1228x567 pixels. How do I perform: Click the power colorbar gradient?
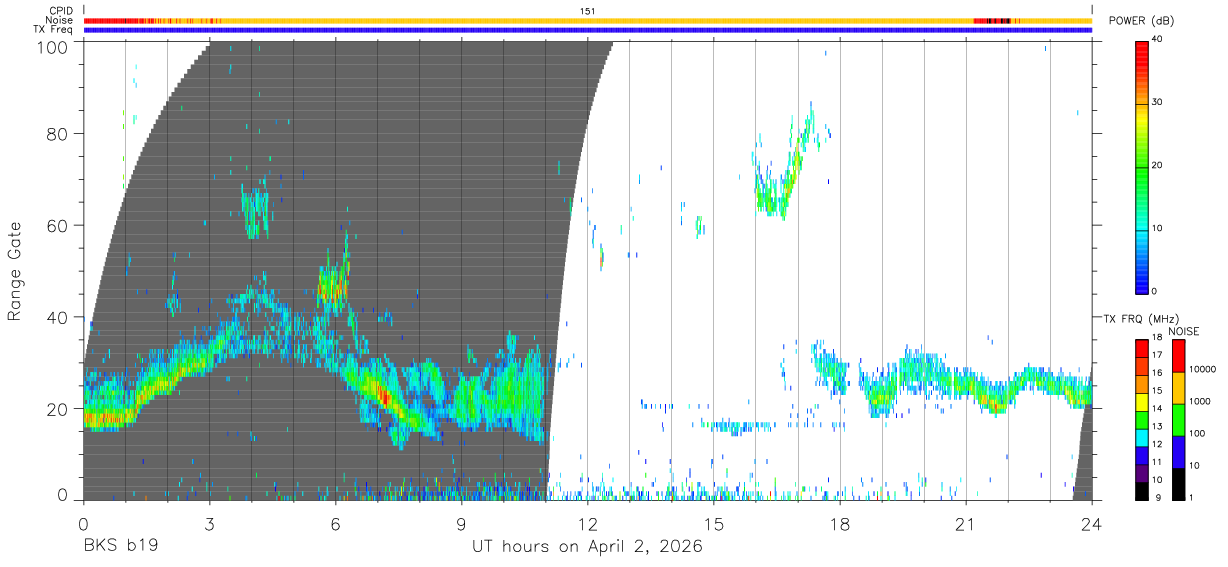coord(1142,167)
